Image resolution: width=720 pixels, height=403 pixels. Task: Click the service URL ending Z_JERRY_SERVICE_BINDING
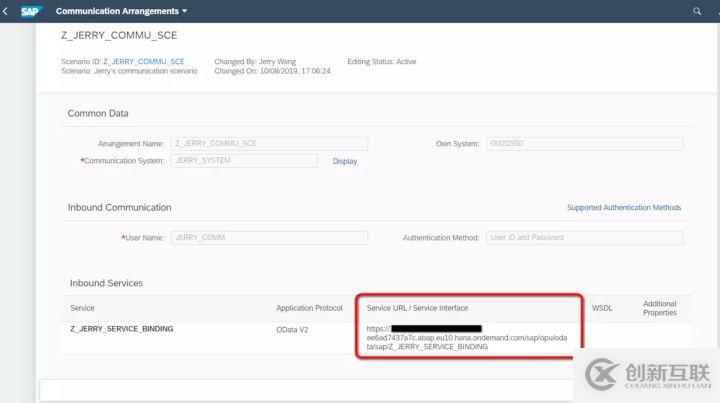(x=467, y=338)
